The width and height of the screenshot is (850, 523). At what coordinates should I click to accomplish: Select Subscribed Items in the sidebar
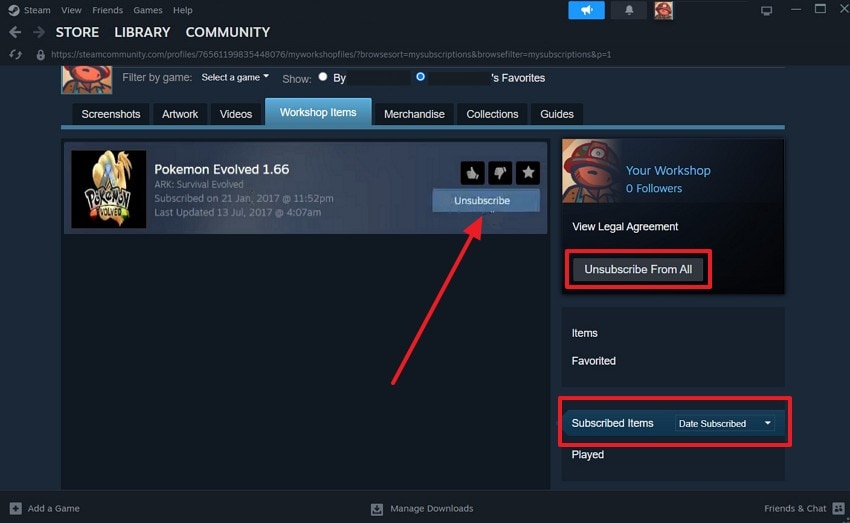pyautogui.click(x=613, y=423)
